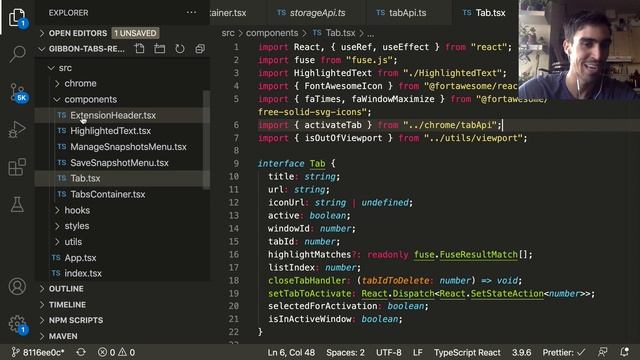Open the errors and warnings count
640x360 pixels.
tap(117, 352)
